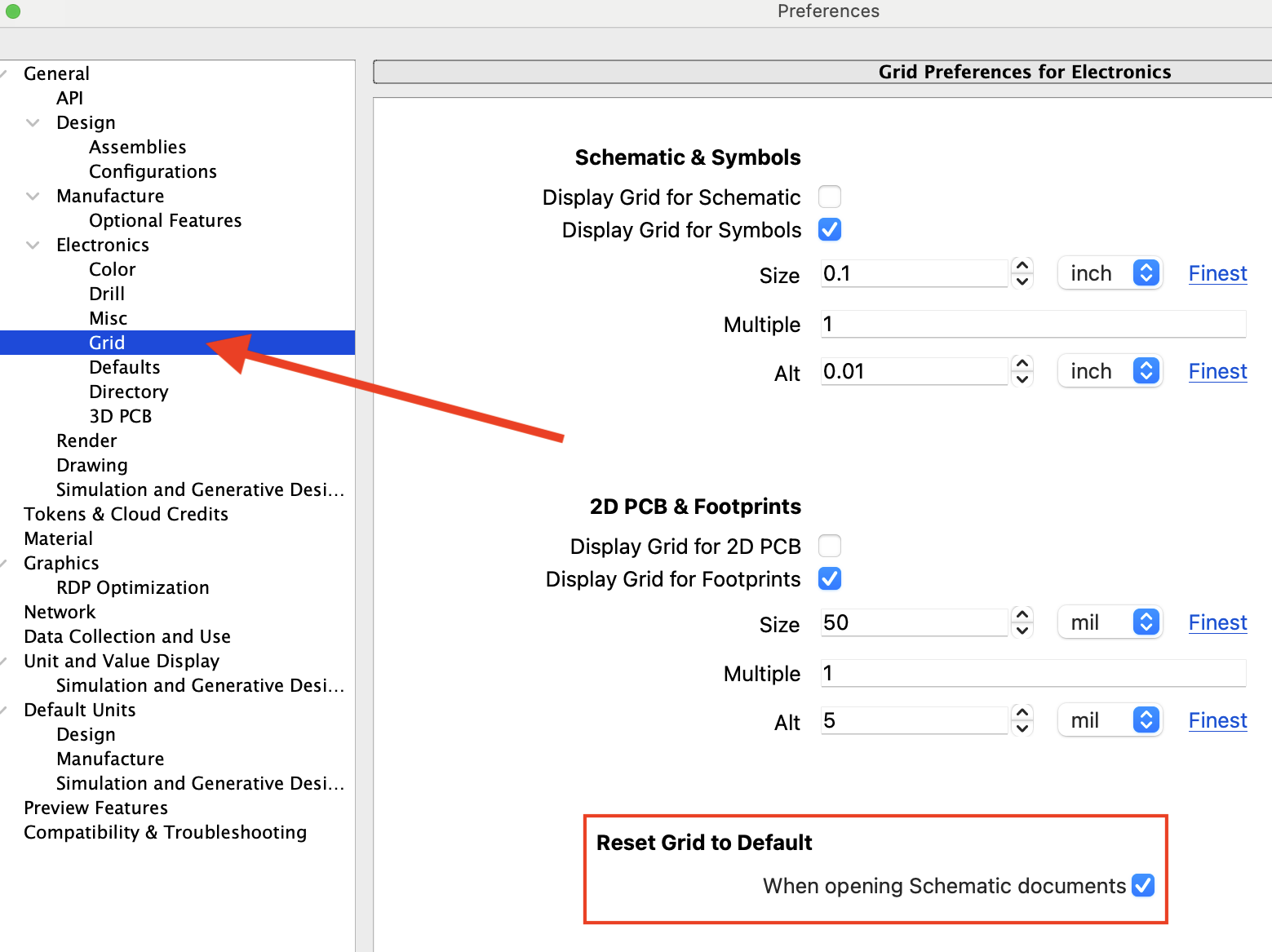Viewport: 1272px width, 952px height.
Task: Collapse the Electronics tree section
Action: 33,245
